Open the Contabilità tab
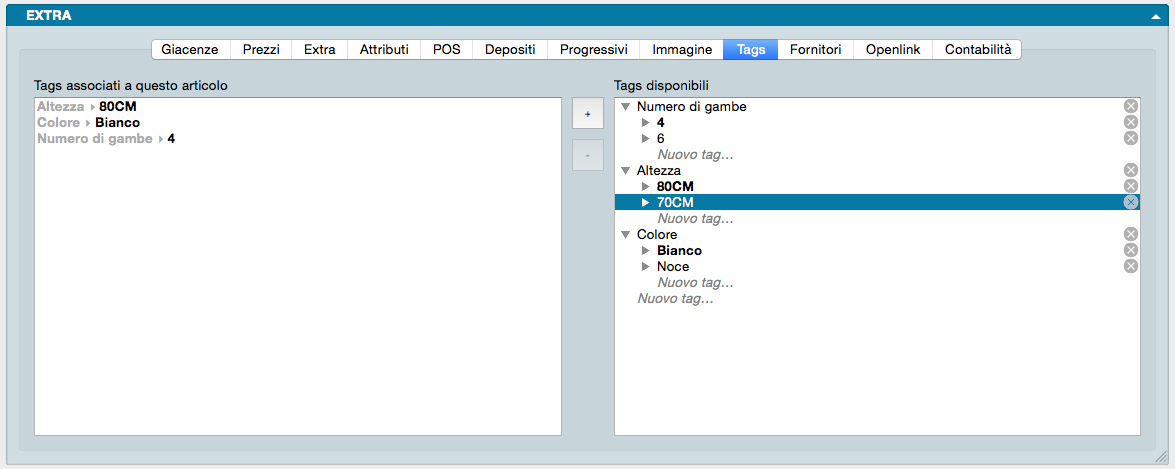The image size is (1175, 469). pos(977,49)
